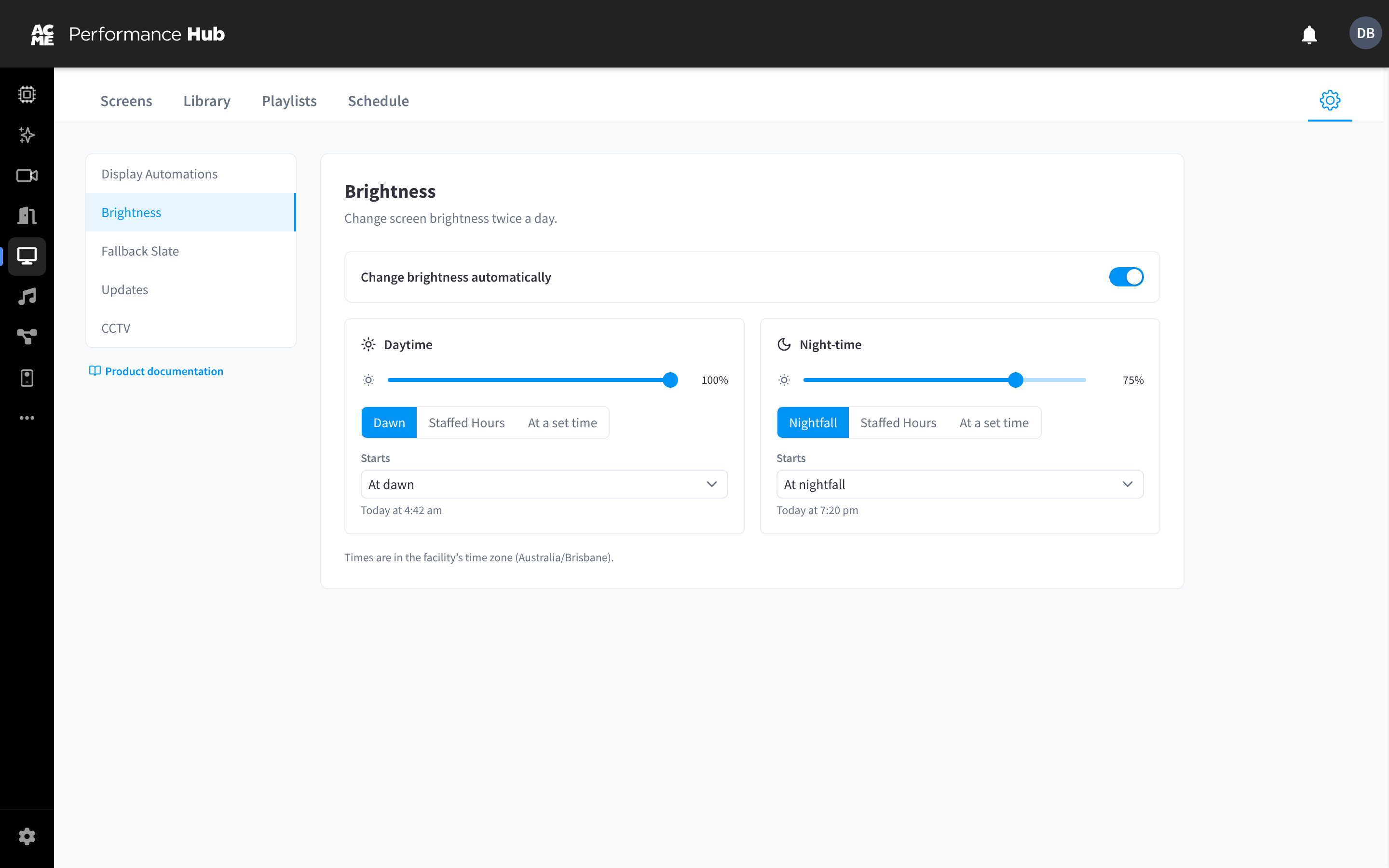Select Night-time At a set time
This screenshot has height=868, width=1389.
click(994, 422)
